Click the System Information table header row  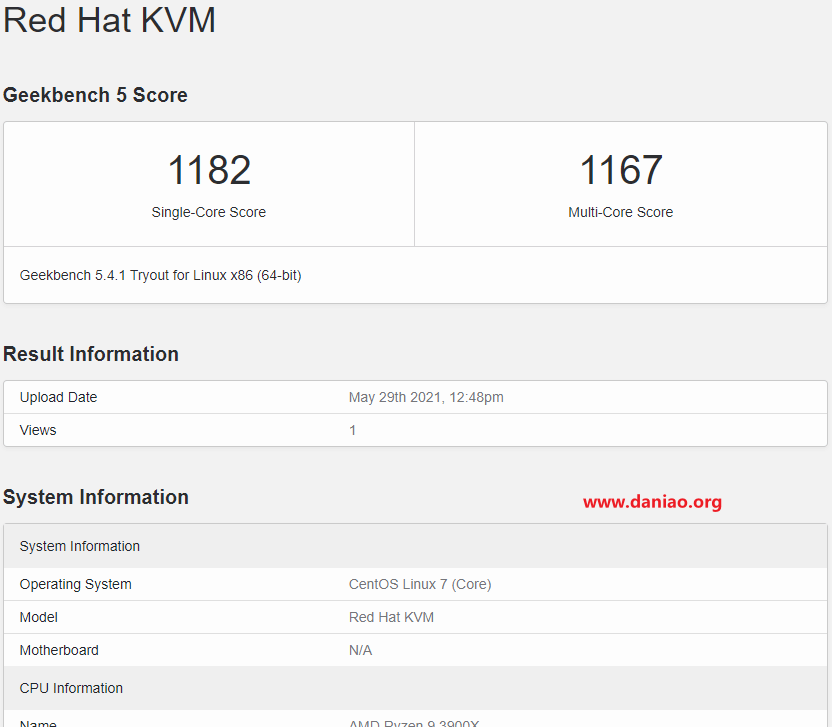point(415,546)
